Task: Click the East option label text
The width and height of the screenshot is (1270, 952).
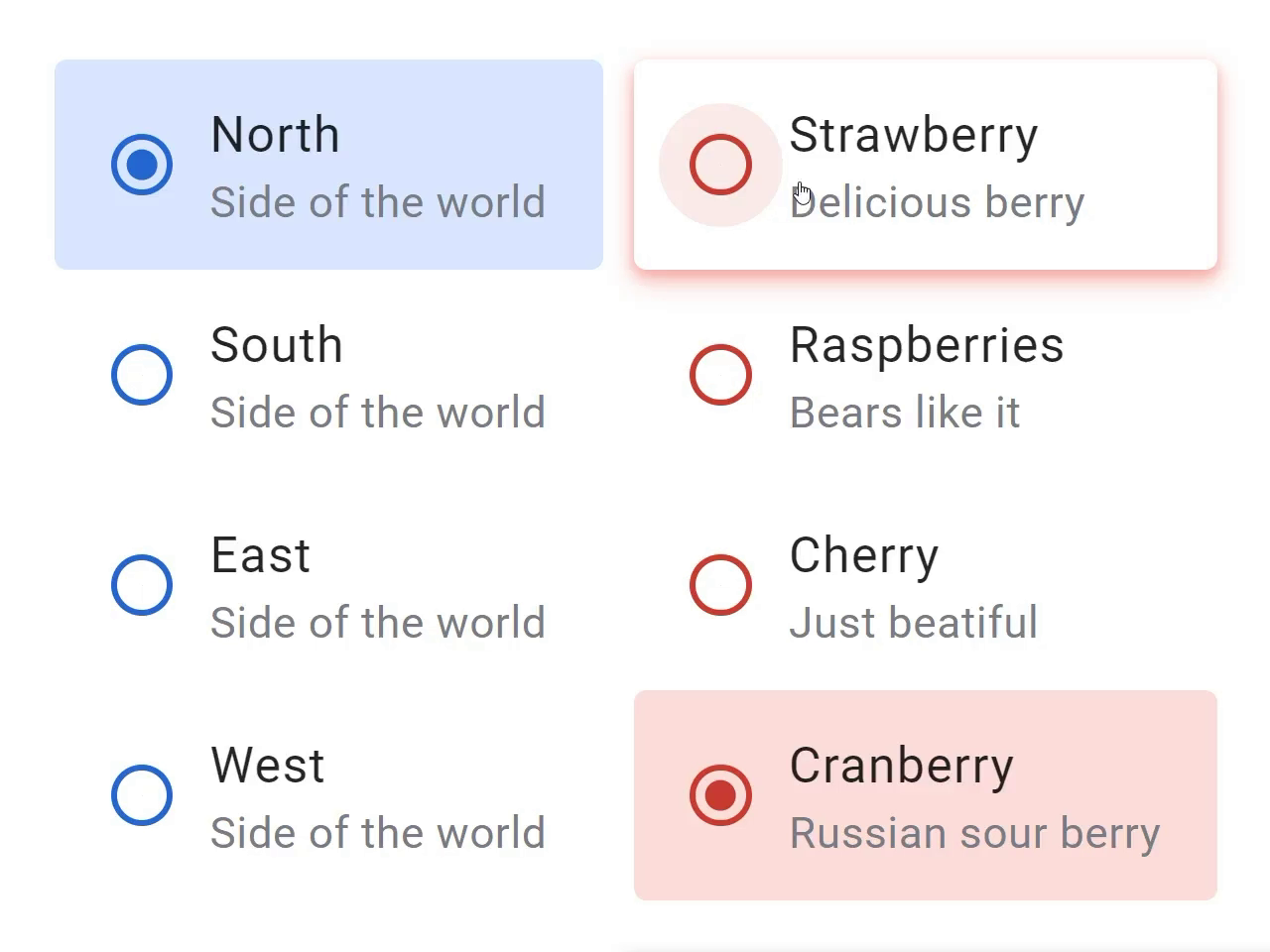Action: tap(260, 556)
